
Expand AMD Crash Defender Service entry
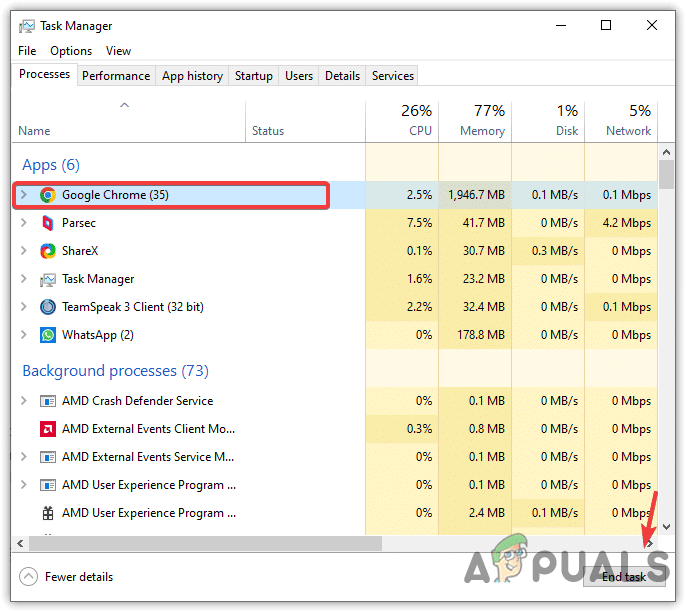(24, 401)
